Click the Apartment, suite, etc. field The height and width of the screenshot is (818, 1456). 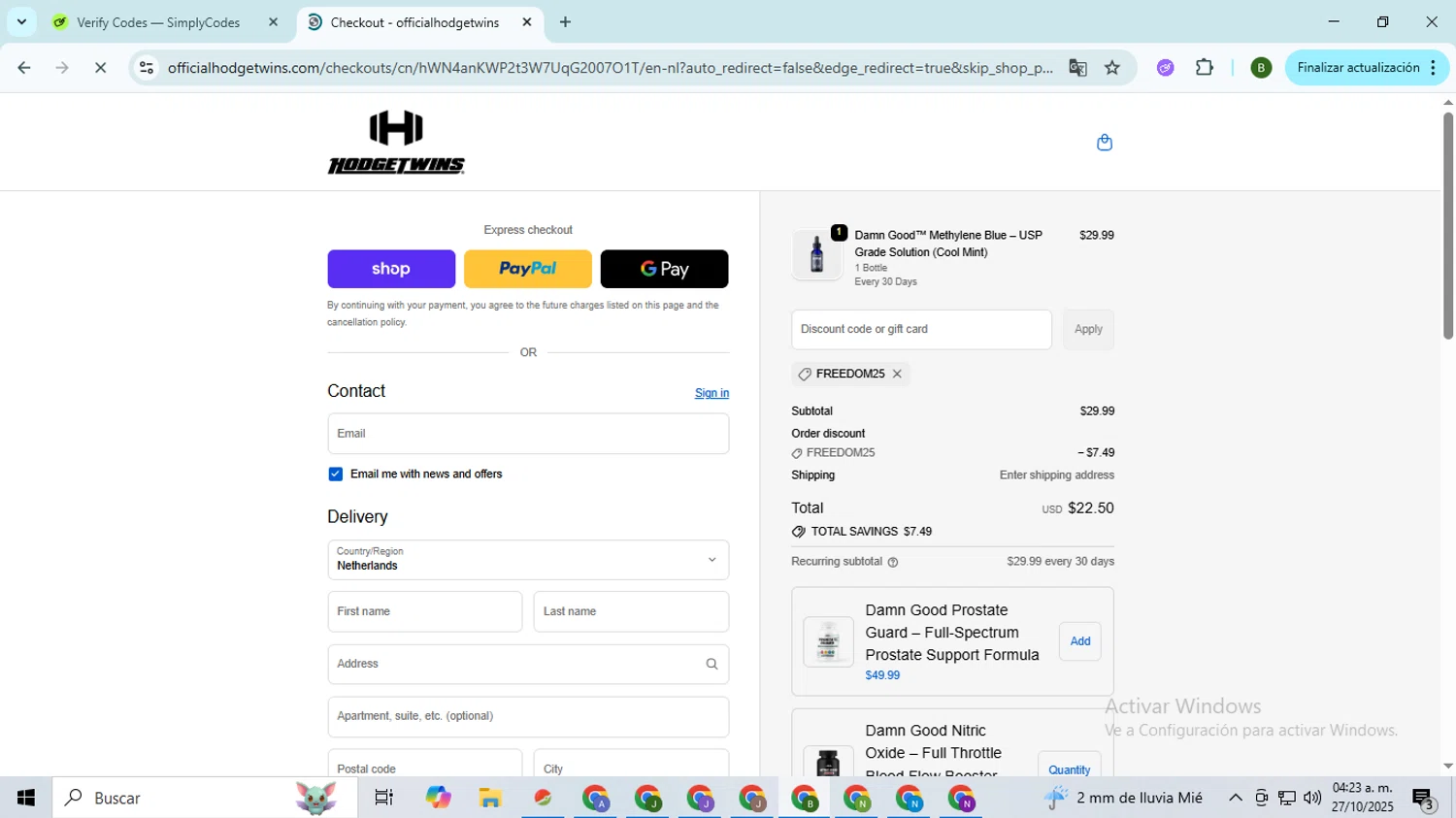[x=528, y=716]
